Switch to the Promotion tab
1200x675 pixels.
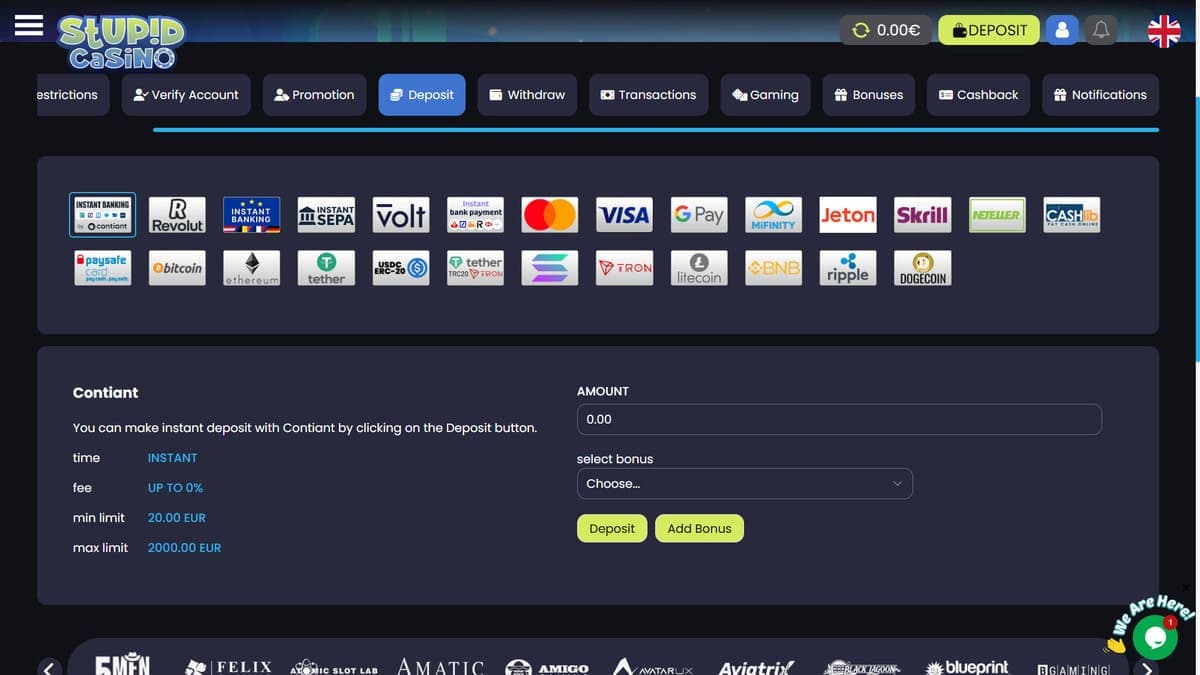pyautogui.click(x=314, y=95)
